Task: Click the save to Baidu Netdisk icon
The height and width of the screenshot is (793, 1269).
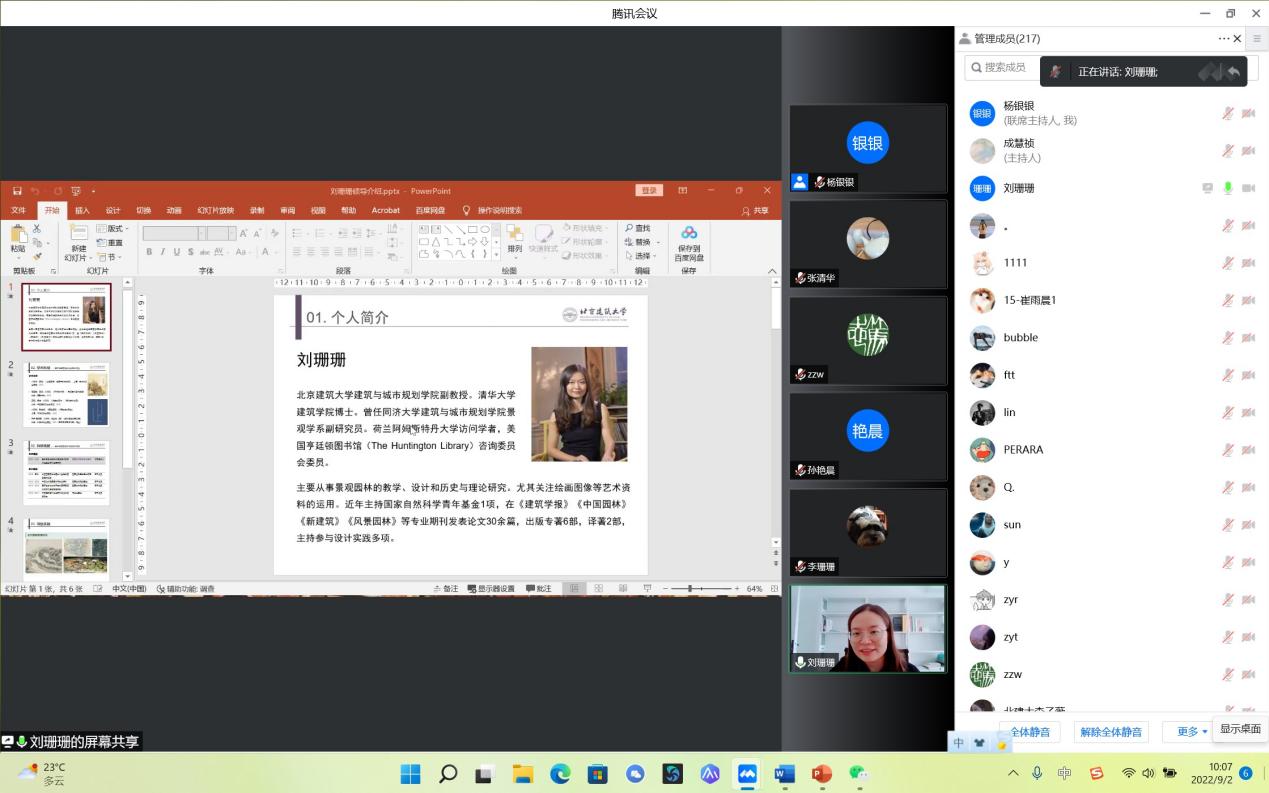Action: coord(689,234)
